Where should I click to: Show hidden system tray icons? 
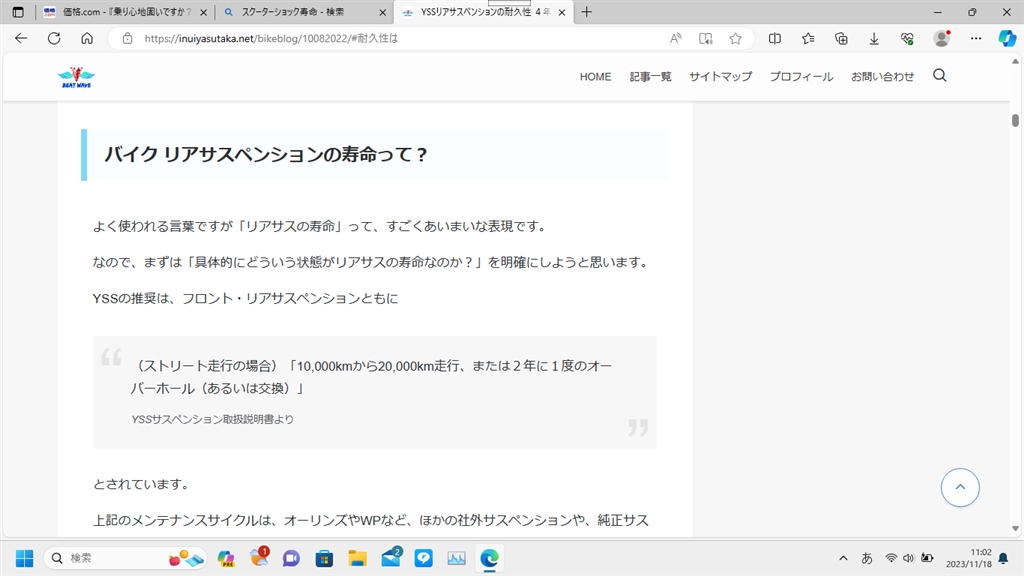click(843, 558)
